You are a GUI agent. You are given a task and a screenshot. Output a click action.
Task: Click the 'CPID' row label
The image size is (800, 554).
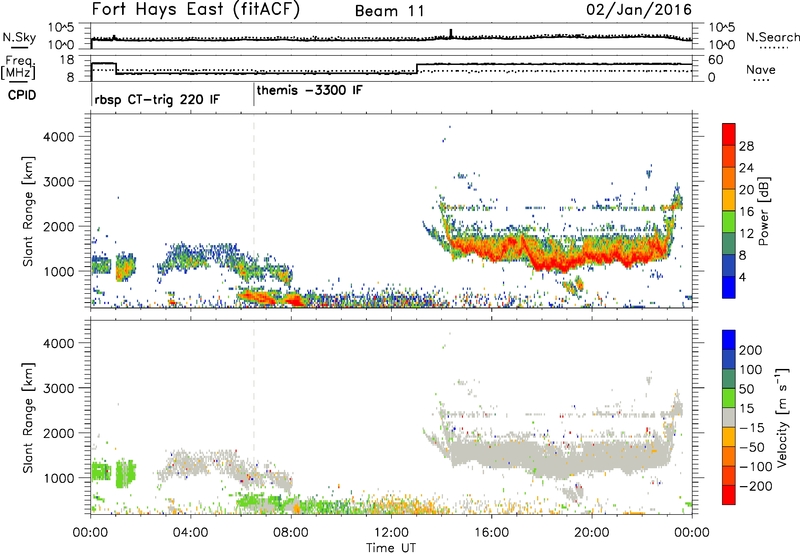[x=22, y=95]
